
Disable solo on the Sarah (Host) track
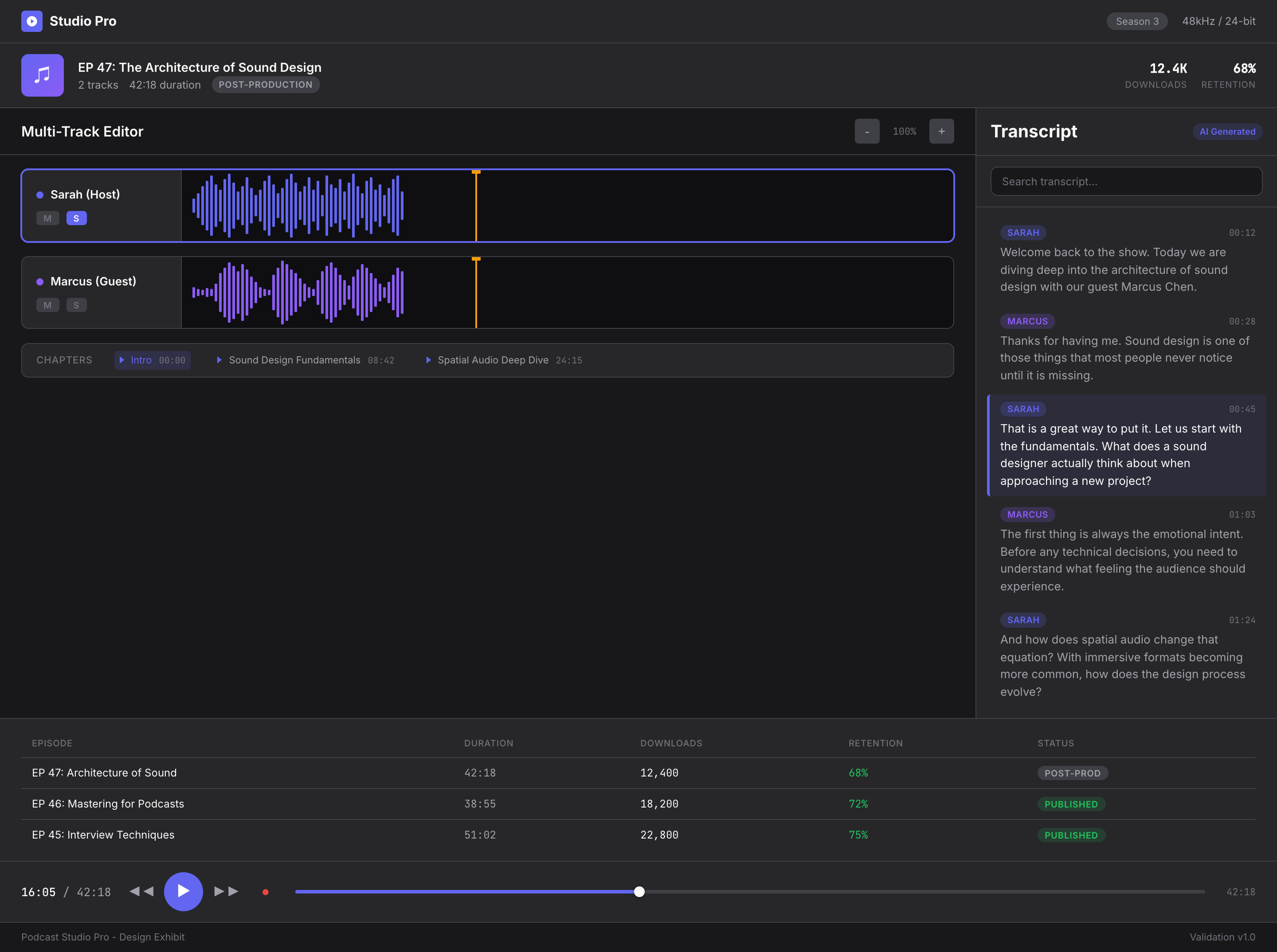pos(77,218)
